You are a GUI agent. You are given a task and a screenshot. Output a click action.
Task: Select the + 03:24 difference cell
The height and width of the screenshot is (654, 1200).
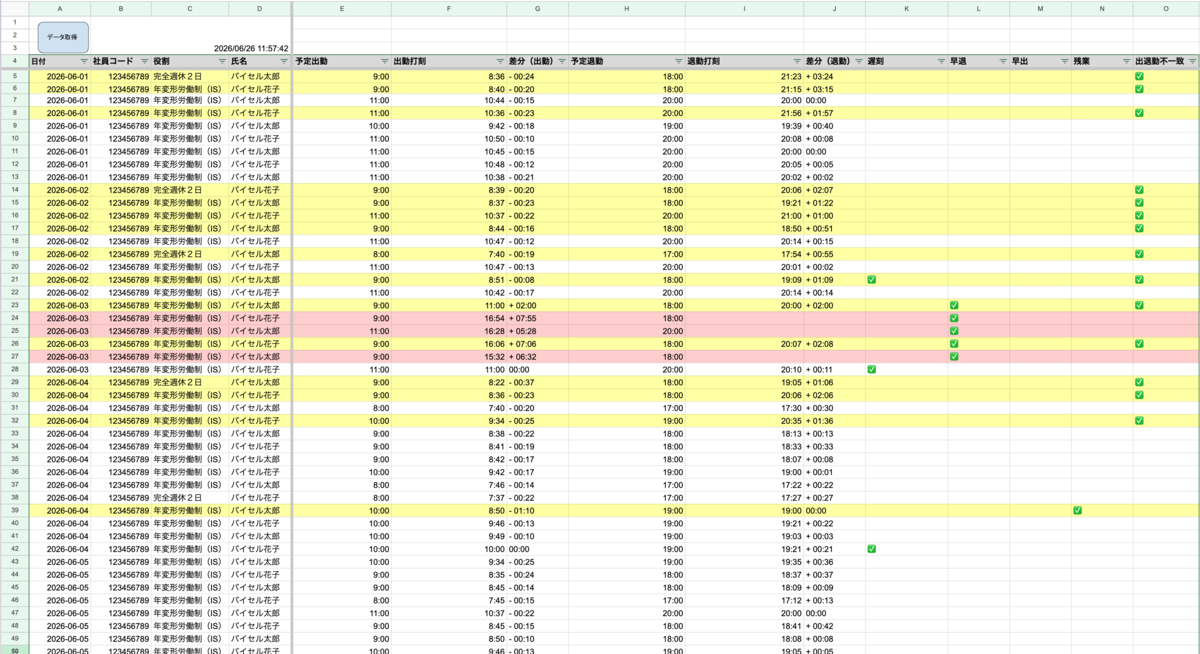[834, 76]
